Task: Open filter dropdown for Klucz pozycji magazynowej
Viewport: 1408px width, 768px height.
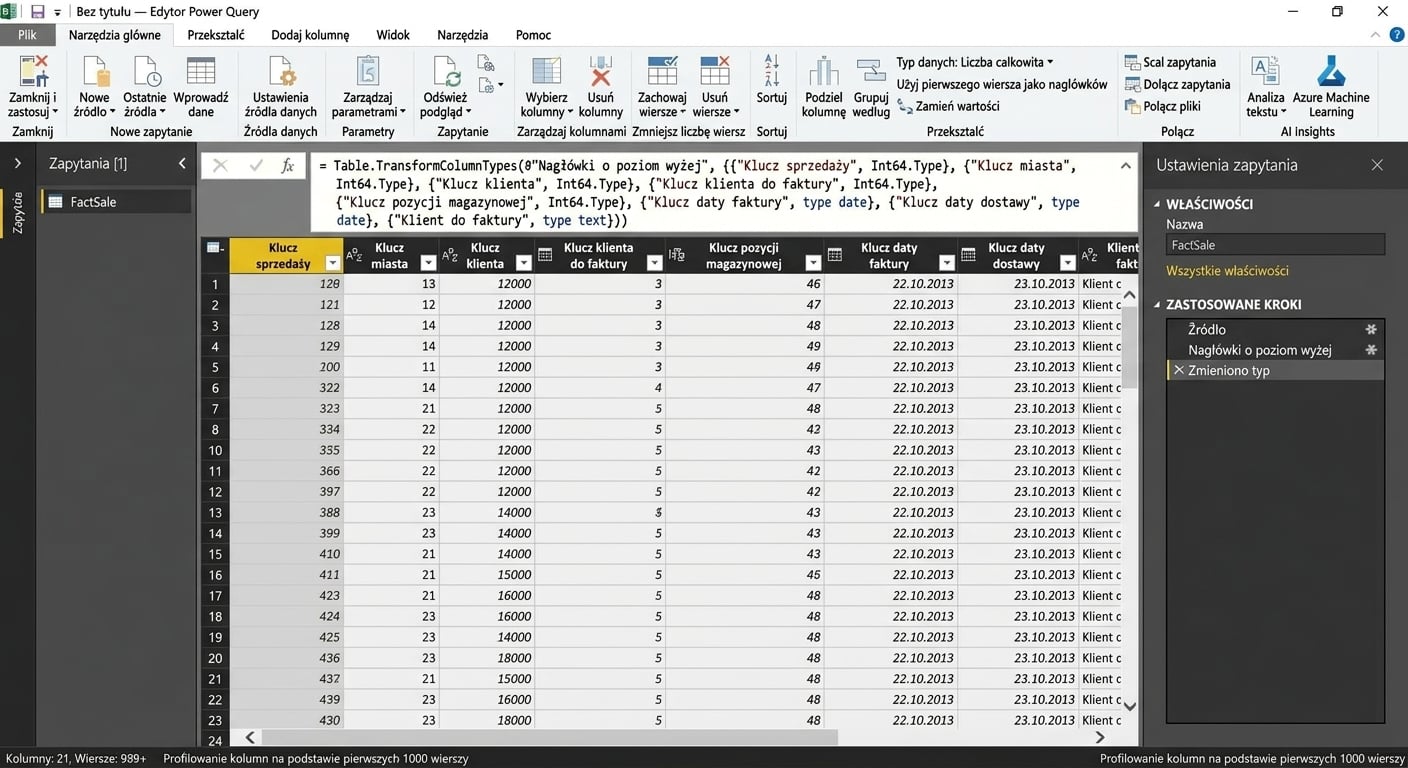Action: coord(813,263)
